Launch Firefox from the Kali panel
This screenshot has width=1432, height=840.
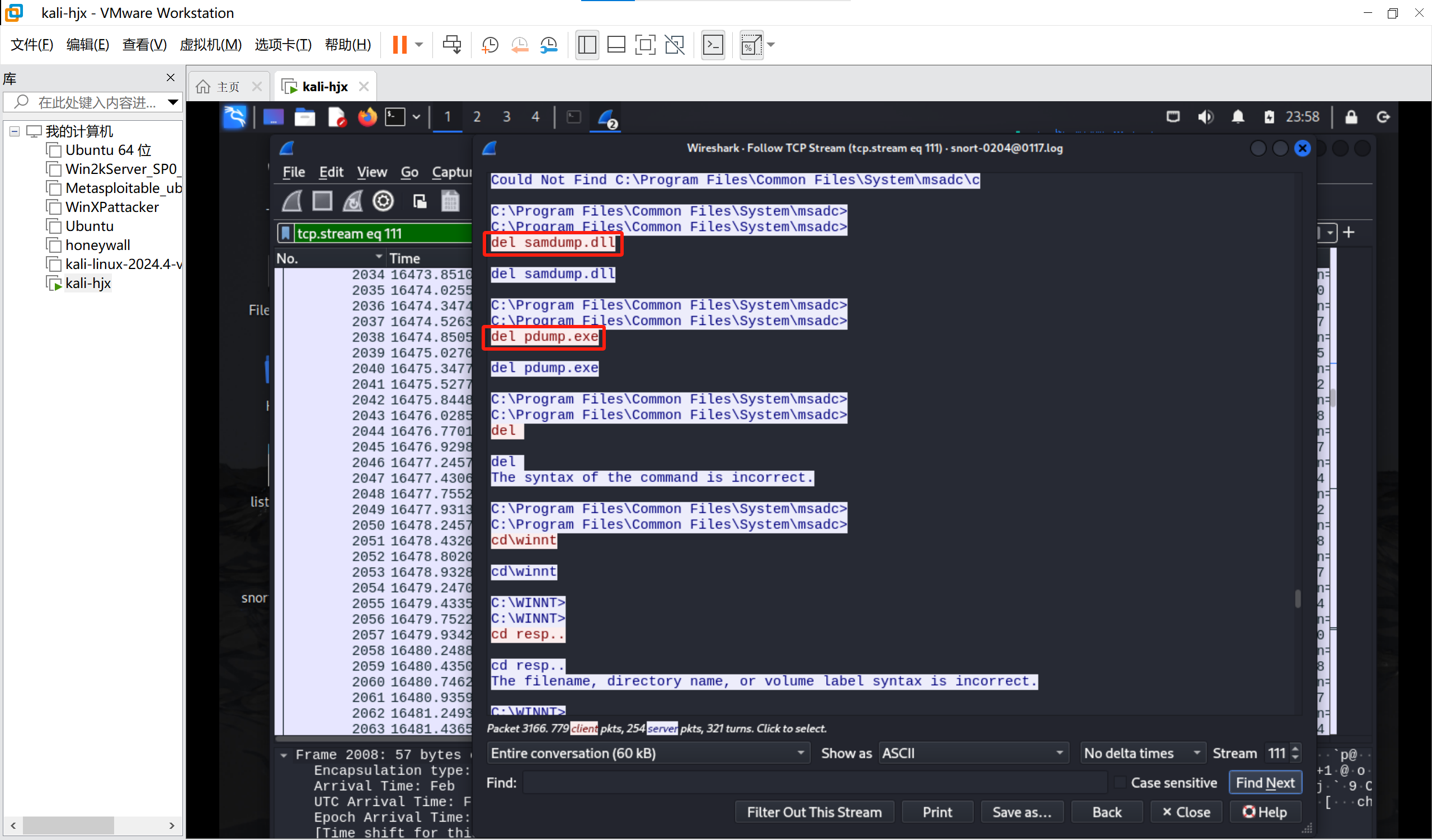pos(367,117)
